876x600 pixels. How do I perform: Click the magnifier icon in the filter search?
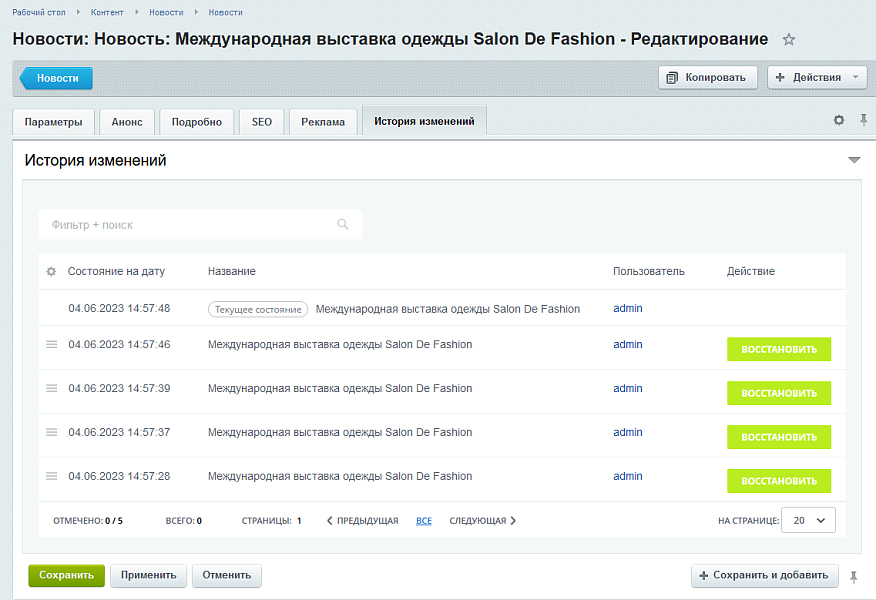pos(343,224)
